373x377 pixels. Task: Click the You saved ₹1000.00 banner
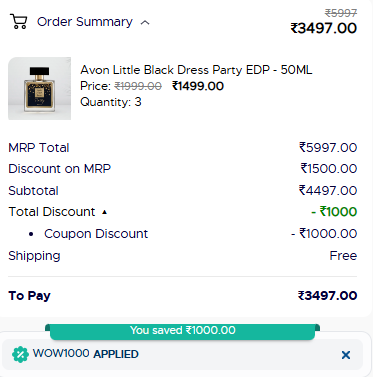pos(183,331)
